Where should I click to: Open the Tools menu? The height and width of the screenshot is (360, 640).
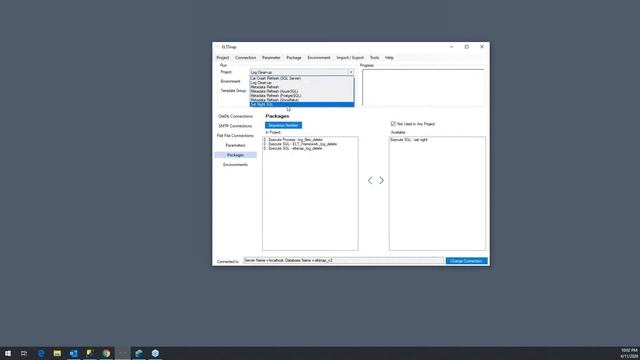(374, 58)
